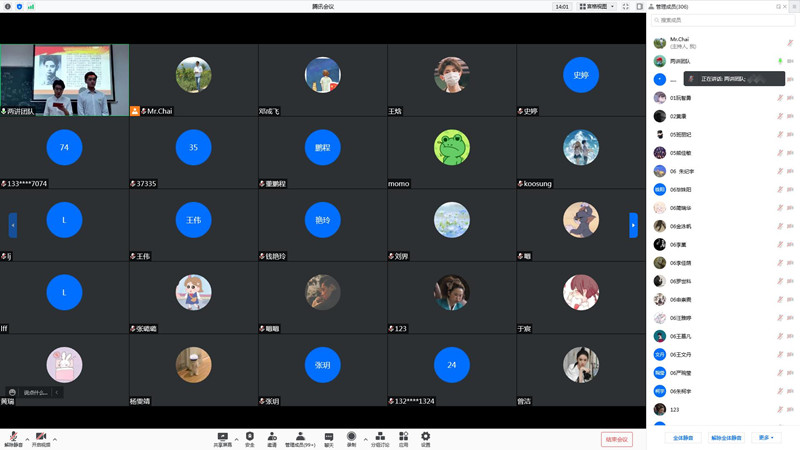
Task: Click the mute all button
Action: click(683, 438)
